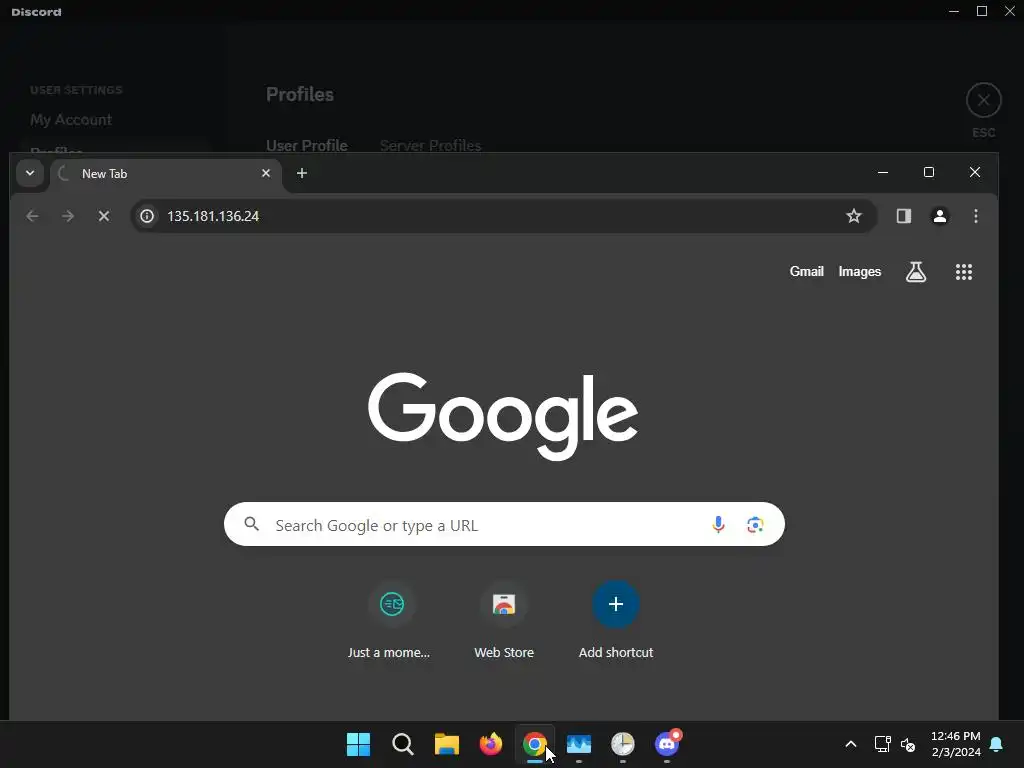Open My Account in Discord settings
Viewport: 1024px width, 768px height.
[x=71, y=120]
